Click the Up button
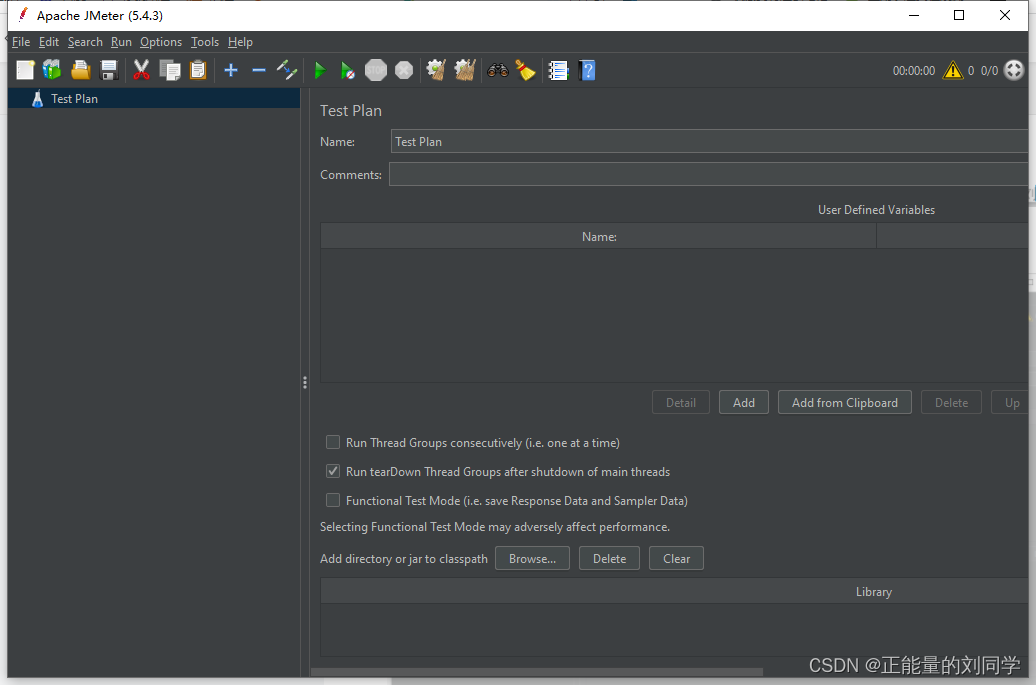 coord(1012,402)
